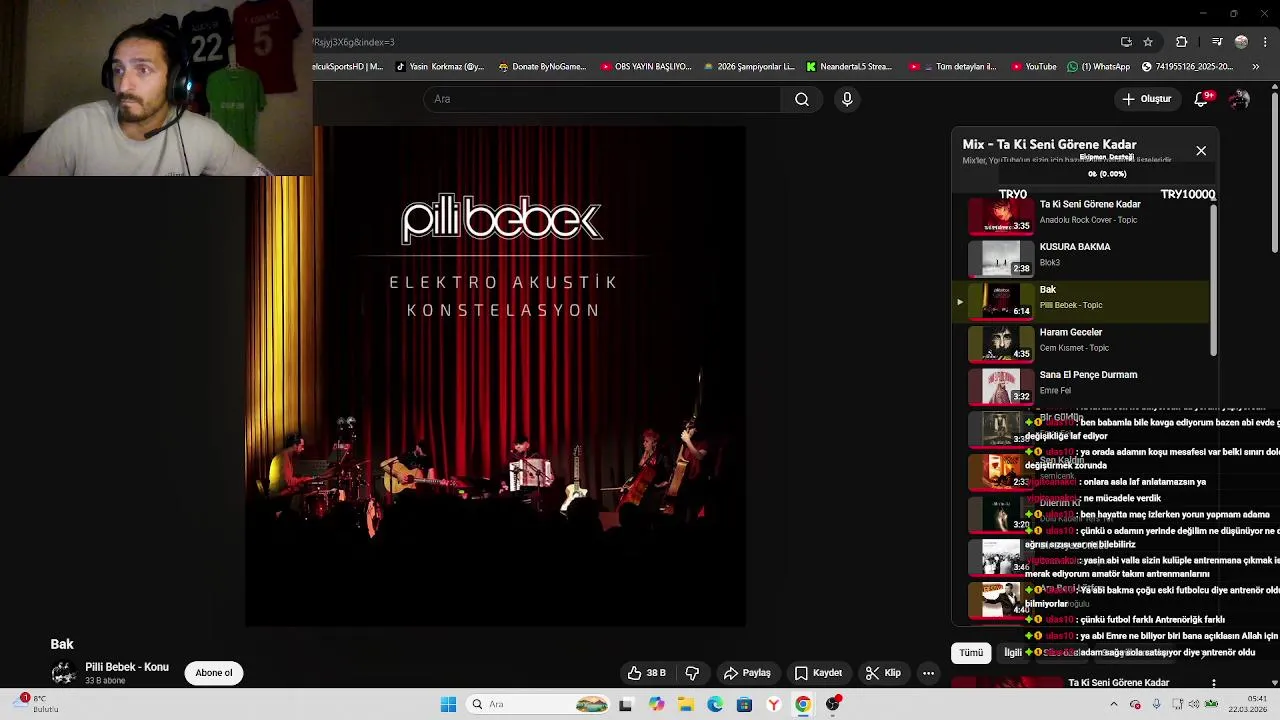Open Task View from the taskbar
This screenshot has height=720, width=1280.
click(x=626, y=705)
